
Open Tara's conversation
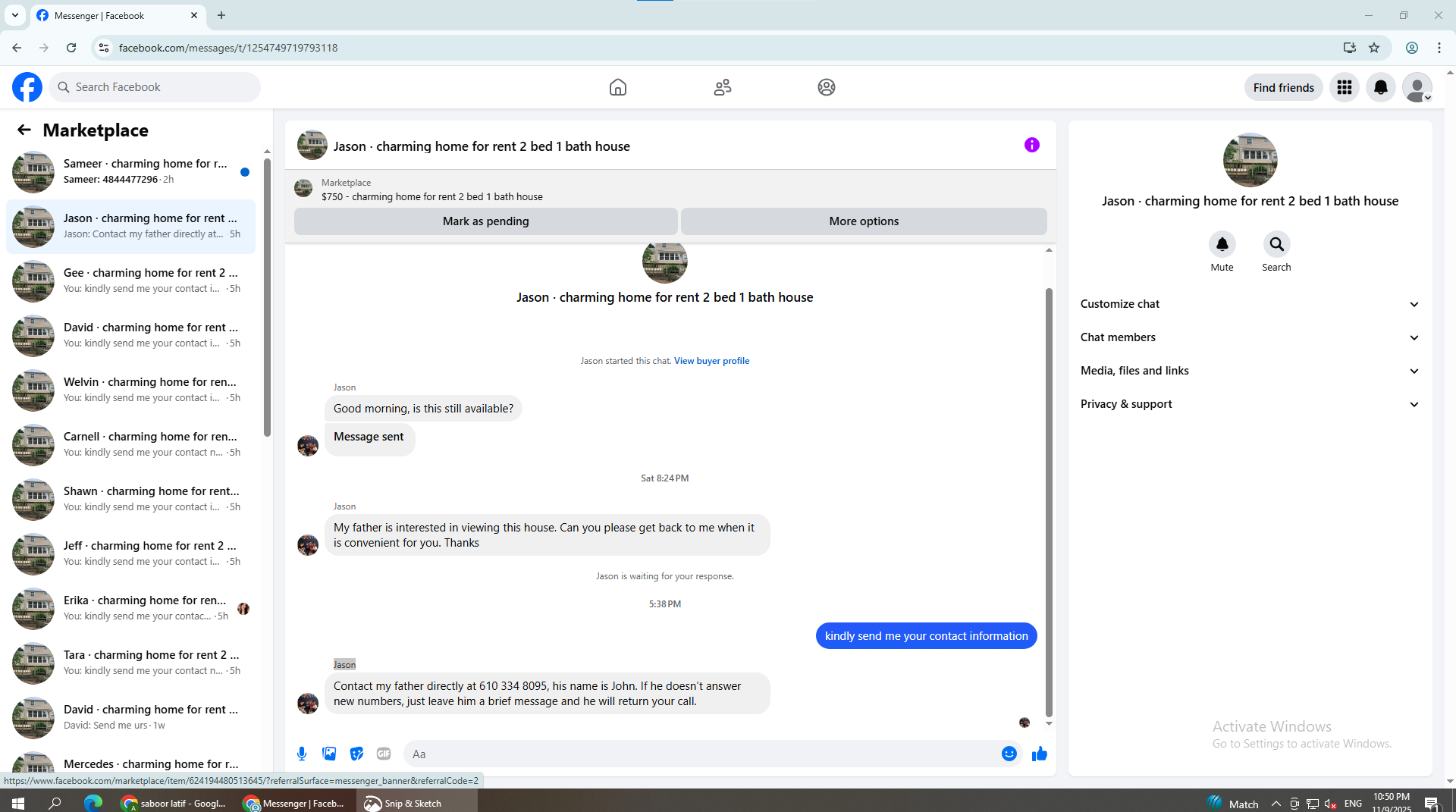[x=131, y=663]
